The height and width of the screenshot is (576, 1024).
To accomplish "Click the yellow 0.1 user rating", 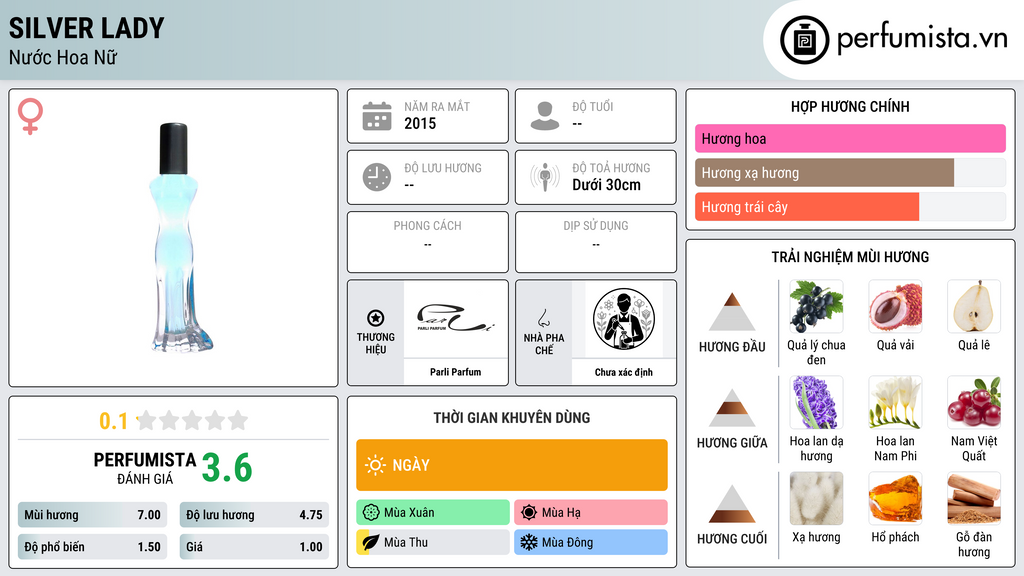I will (x=114, y=421).
